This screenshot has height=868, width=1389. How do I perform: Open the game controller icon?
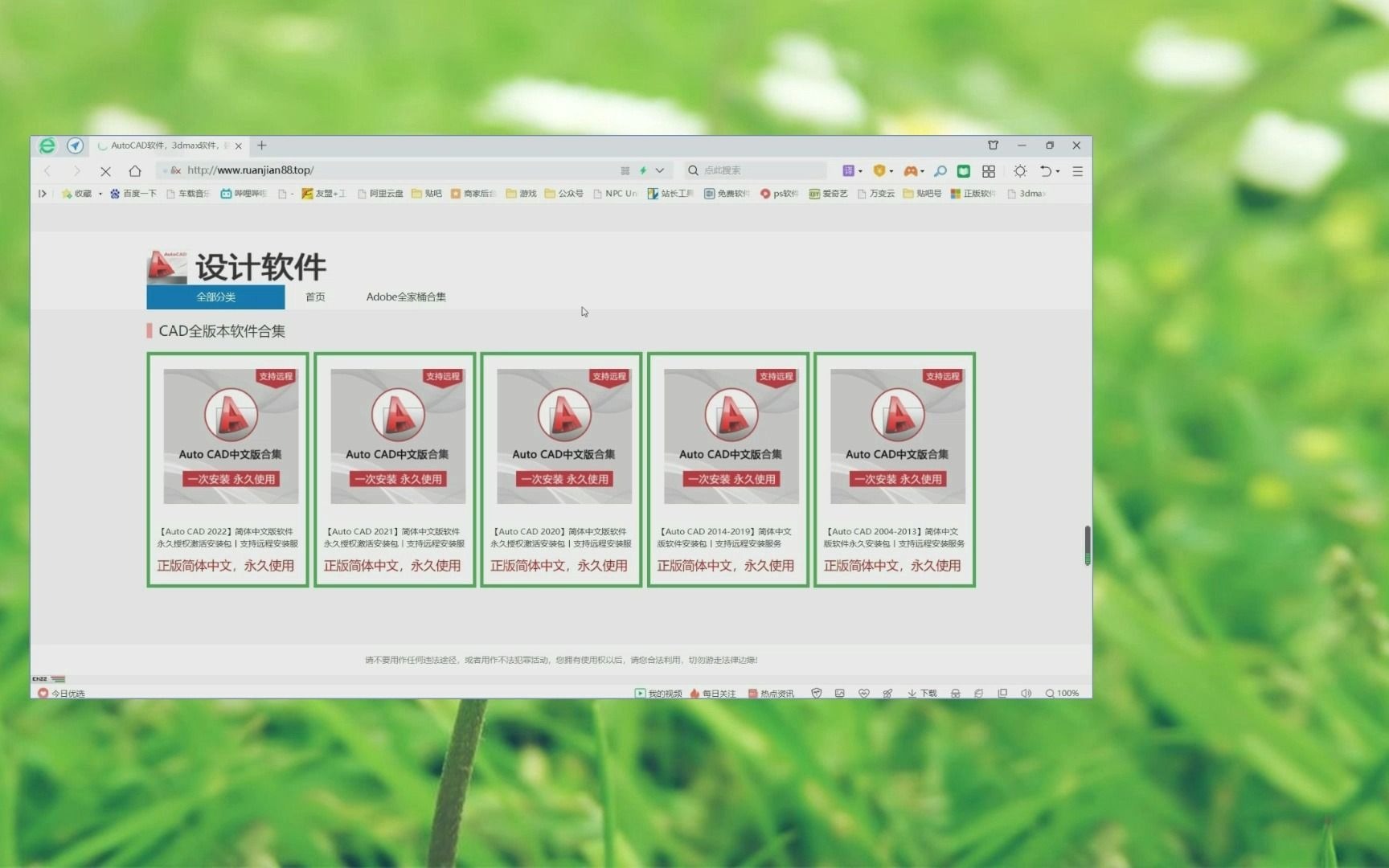(910, 170)
